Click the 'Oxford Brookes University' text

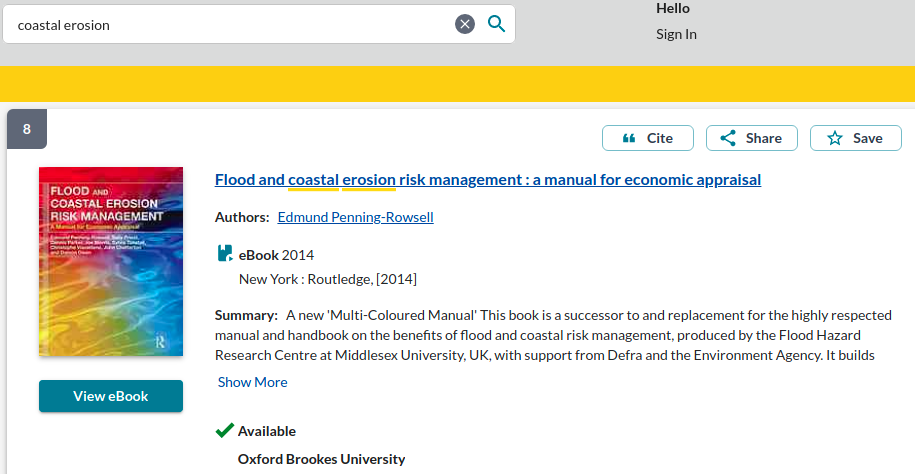pos(322,459)
